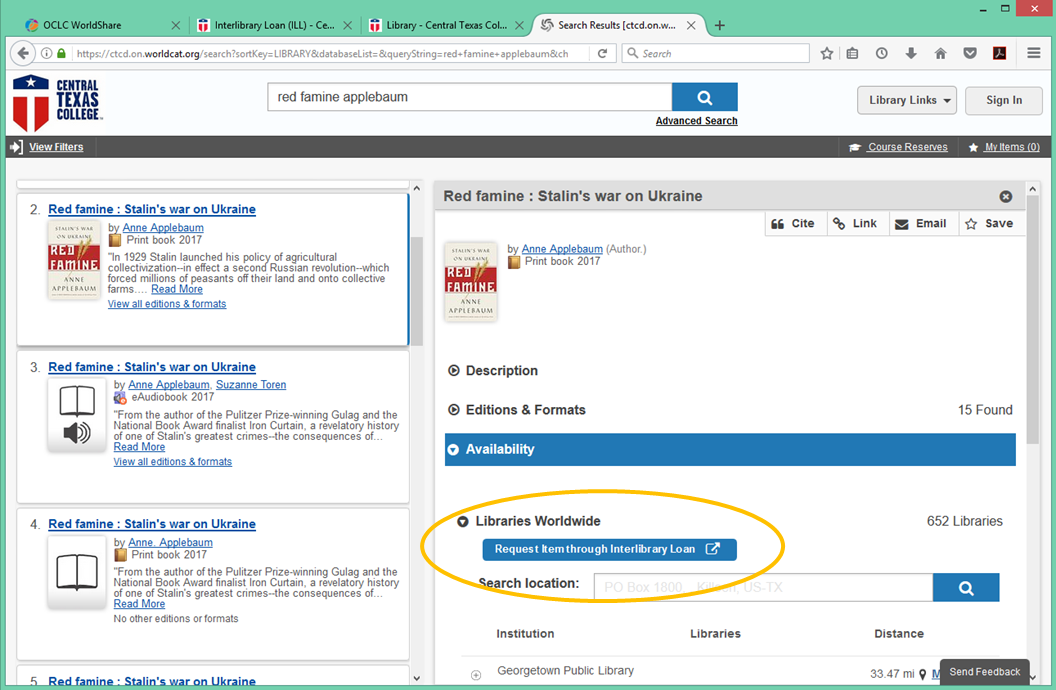Cite this Red famine record

(795, 223)
